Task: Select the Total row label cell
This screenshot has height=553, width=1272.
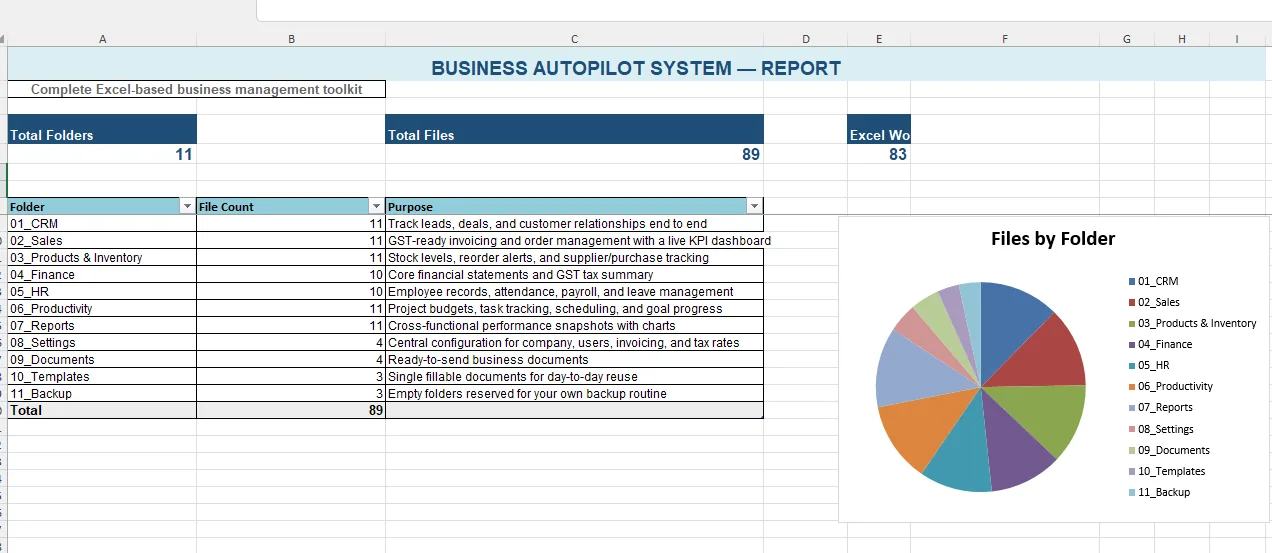Action: pyautogui.click(x=102, y=410)
